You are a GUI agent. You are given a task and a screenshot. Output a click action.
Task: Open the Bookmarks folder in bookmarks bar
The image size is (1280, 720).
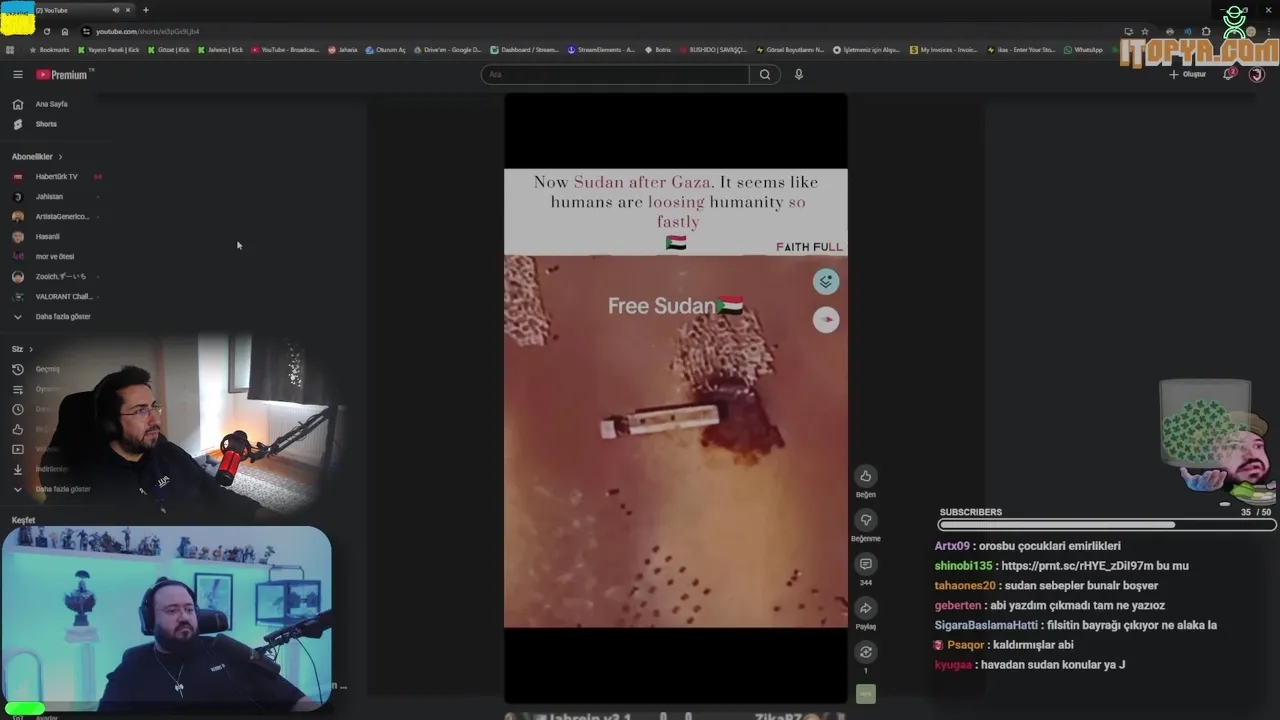coord(50,50)
